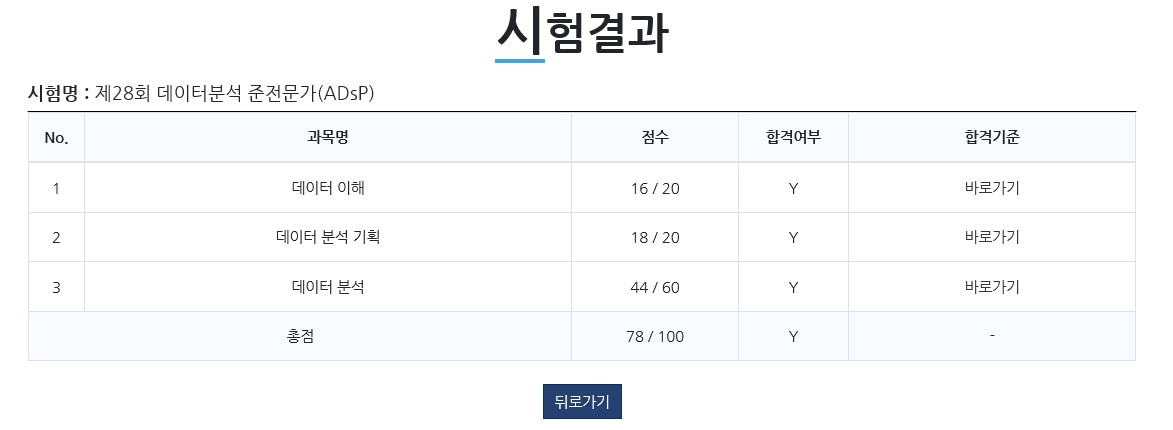
Task: Select the 데이터 분석 기획 subject cell
Action: pos(328,237)
